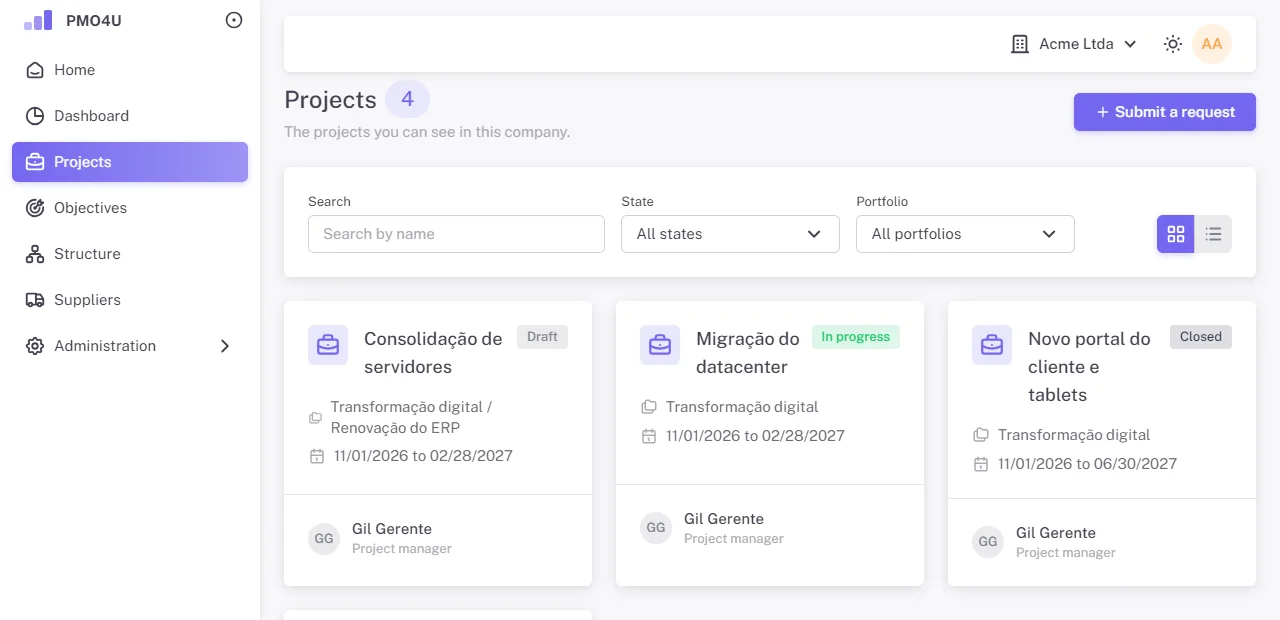Open the Consolidação de servidores project title
This screenshot has width=1280, height=620.
(x=433, y=353)
